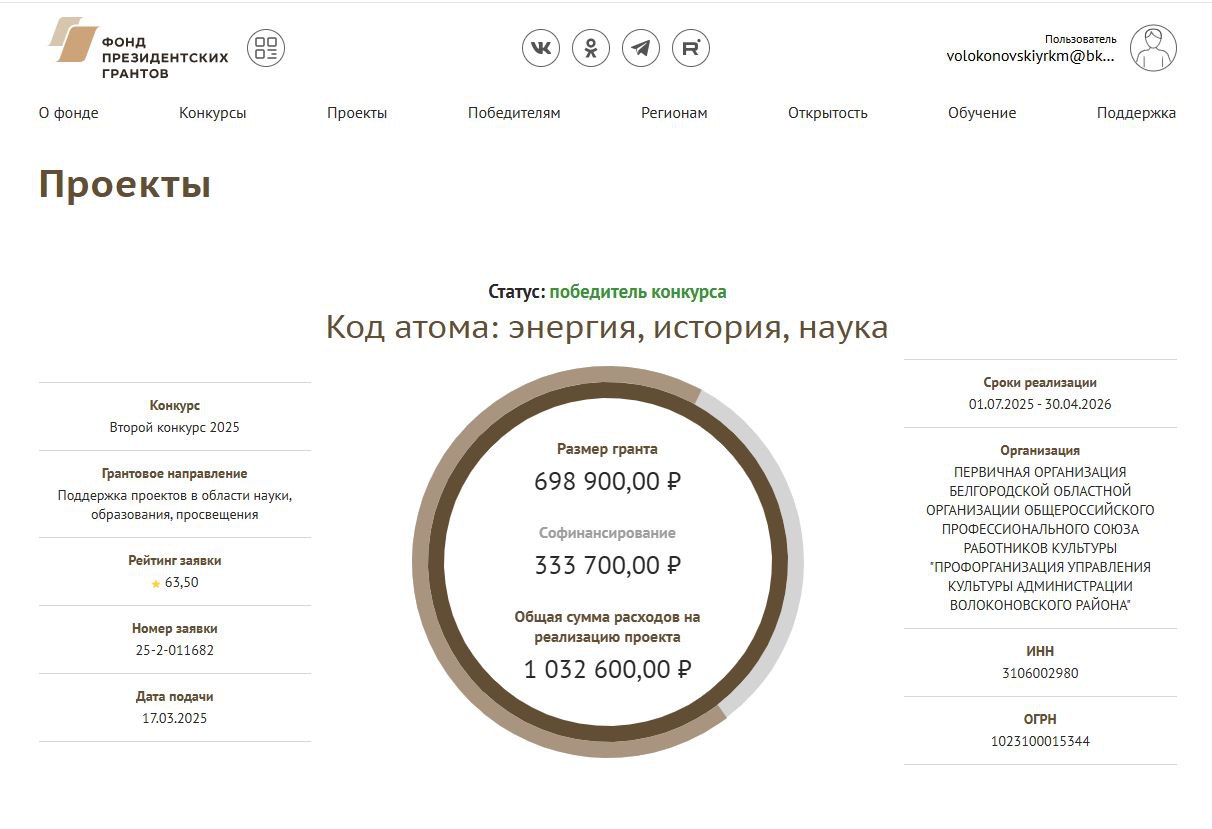Open the QR code grid icon
The width and height of the screenshot is (1212, 829).
[x=266, y=48]
